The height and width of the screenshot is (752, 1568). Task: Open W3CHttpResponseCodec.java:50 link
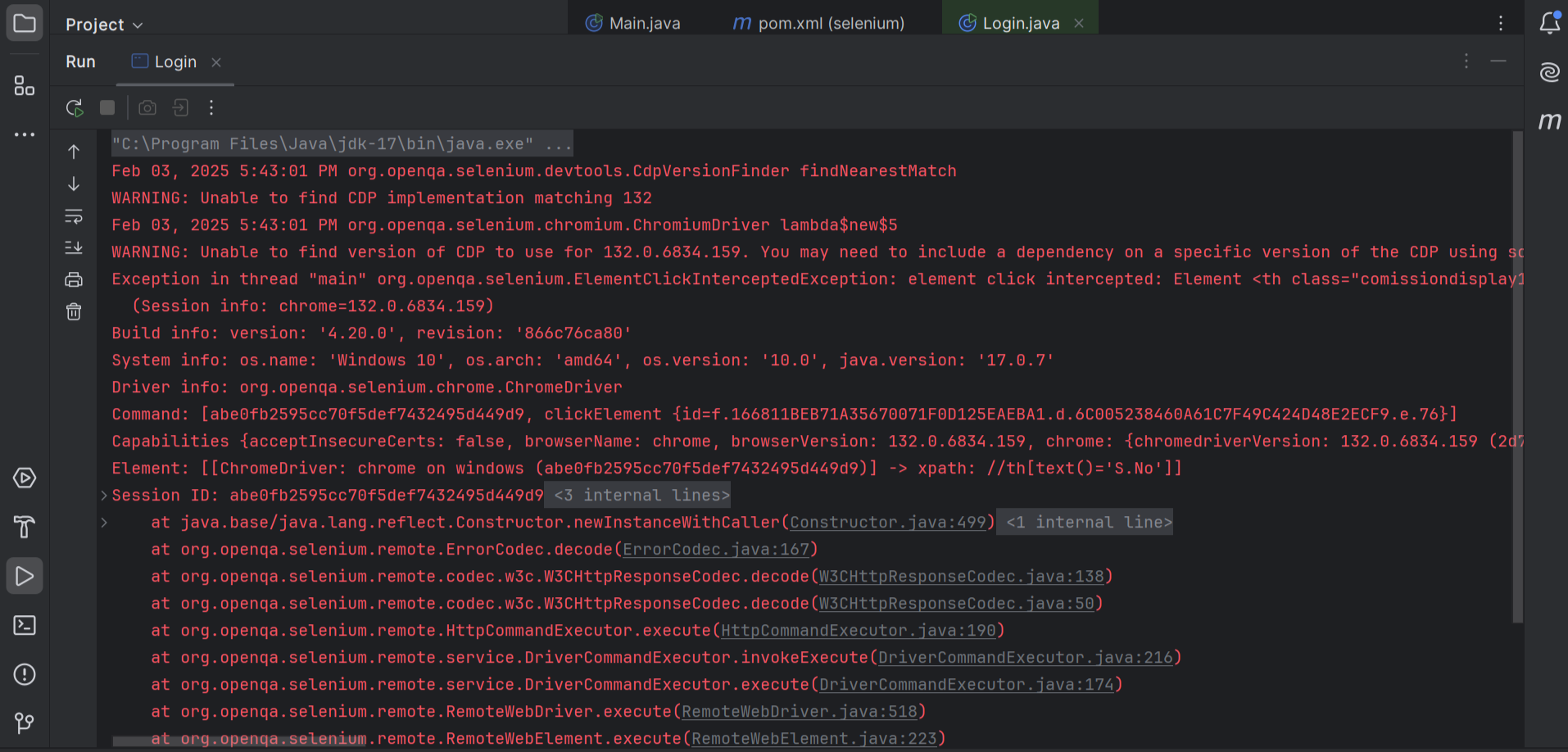click(x=956, y=603)
